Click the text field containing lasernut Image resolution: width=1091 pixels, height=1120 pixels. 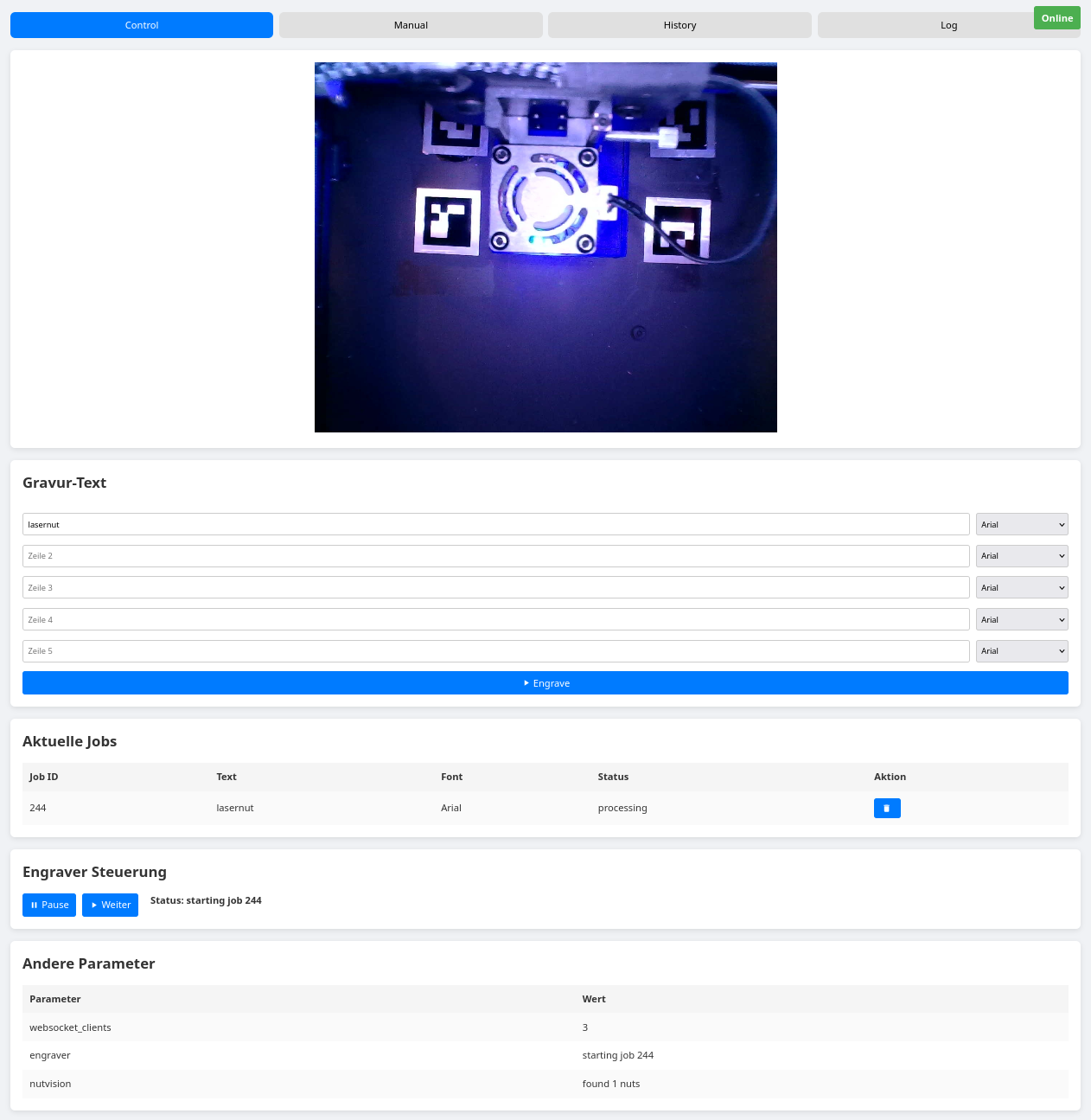495,524
